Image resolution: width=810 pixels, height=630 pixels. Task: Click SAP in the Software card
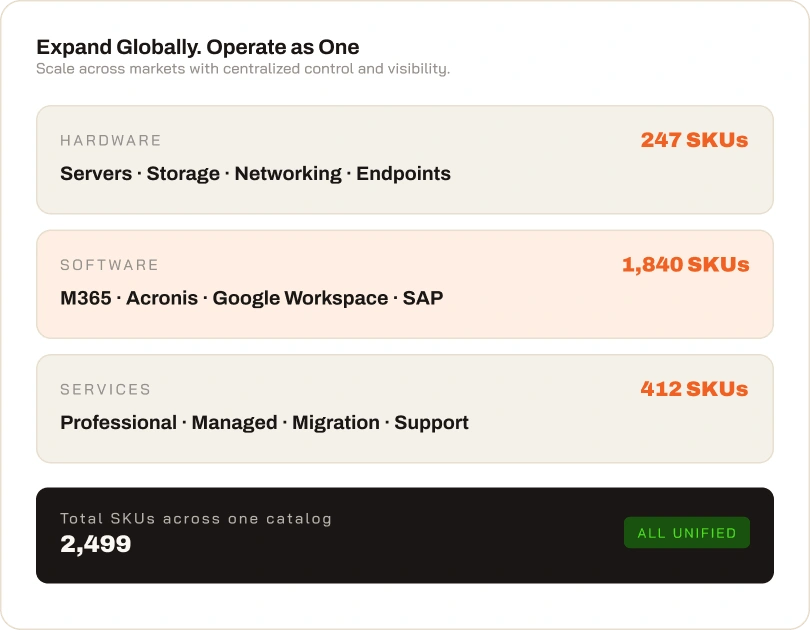[423, 298]
